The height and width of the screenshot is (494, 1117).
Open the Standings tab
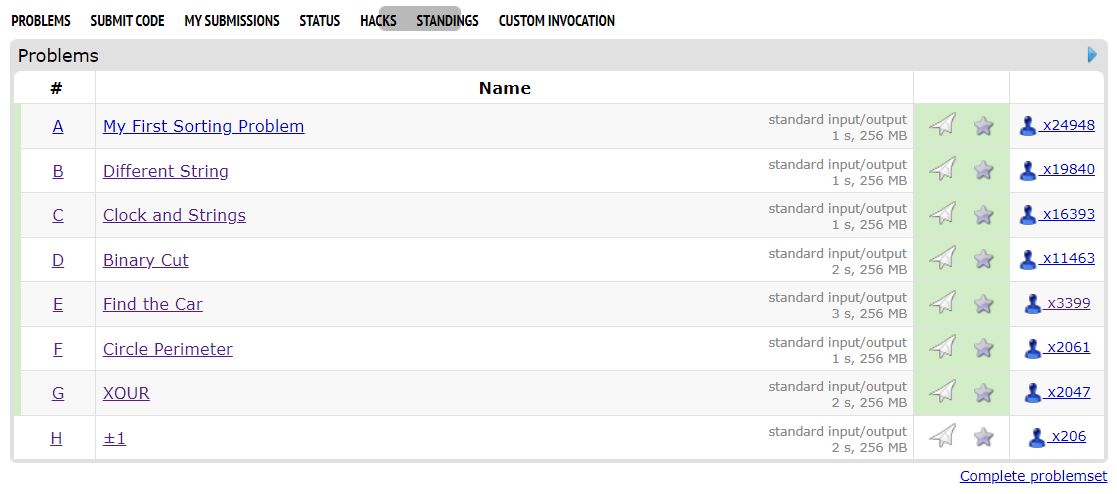coord(447,20)
